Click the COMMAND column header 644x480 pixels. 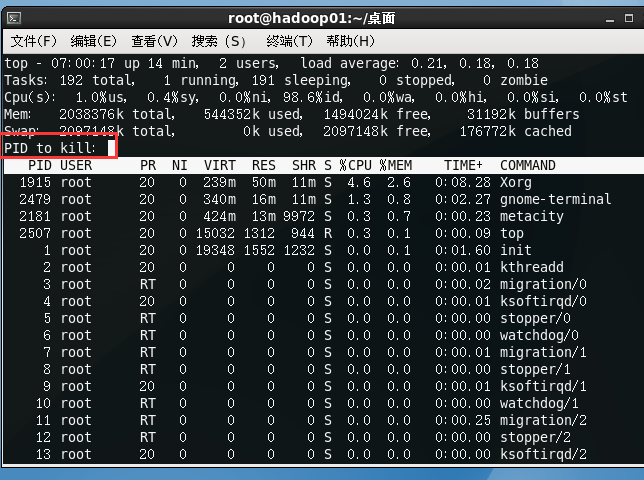click(528, 165)
